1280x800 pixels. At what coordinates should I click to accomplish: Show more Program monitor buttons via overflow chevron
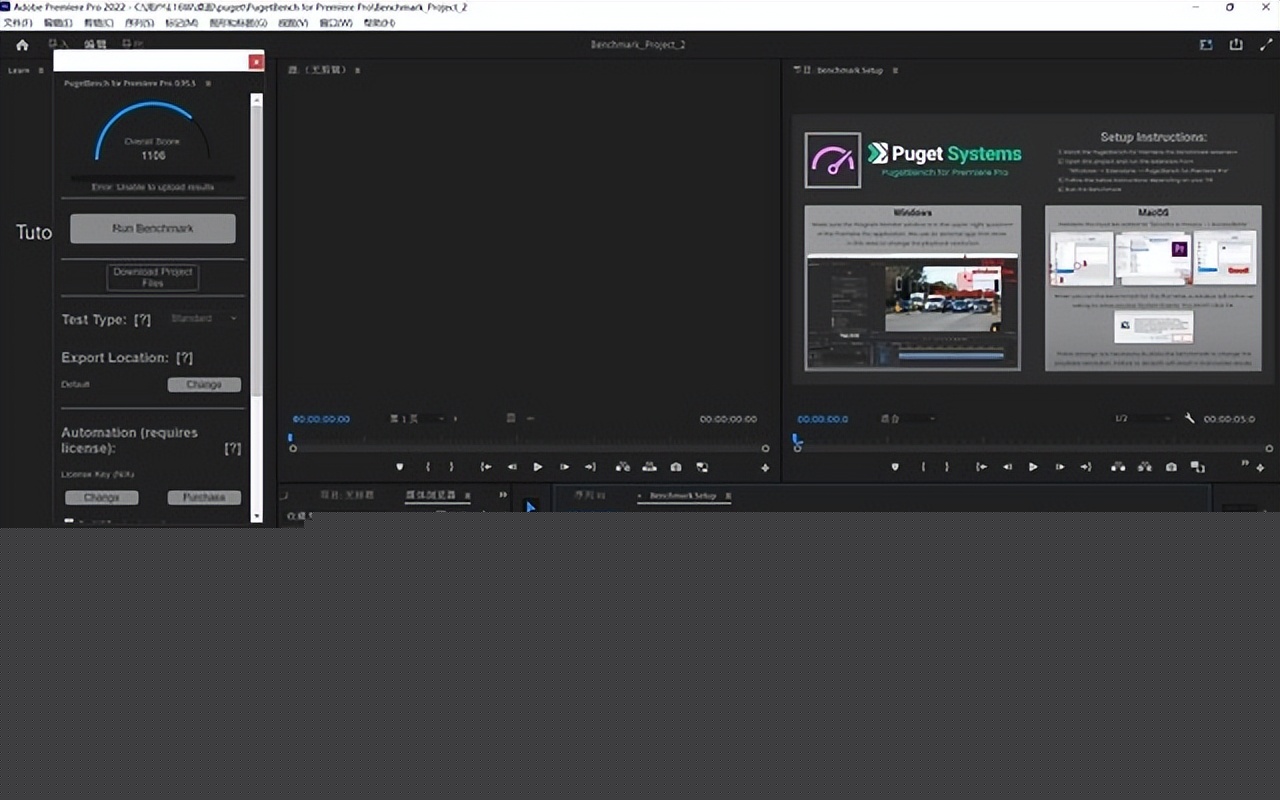1245,464
